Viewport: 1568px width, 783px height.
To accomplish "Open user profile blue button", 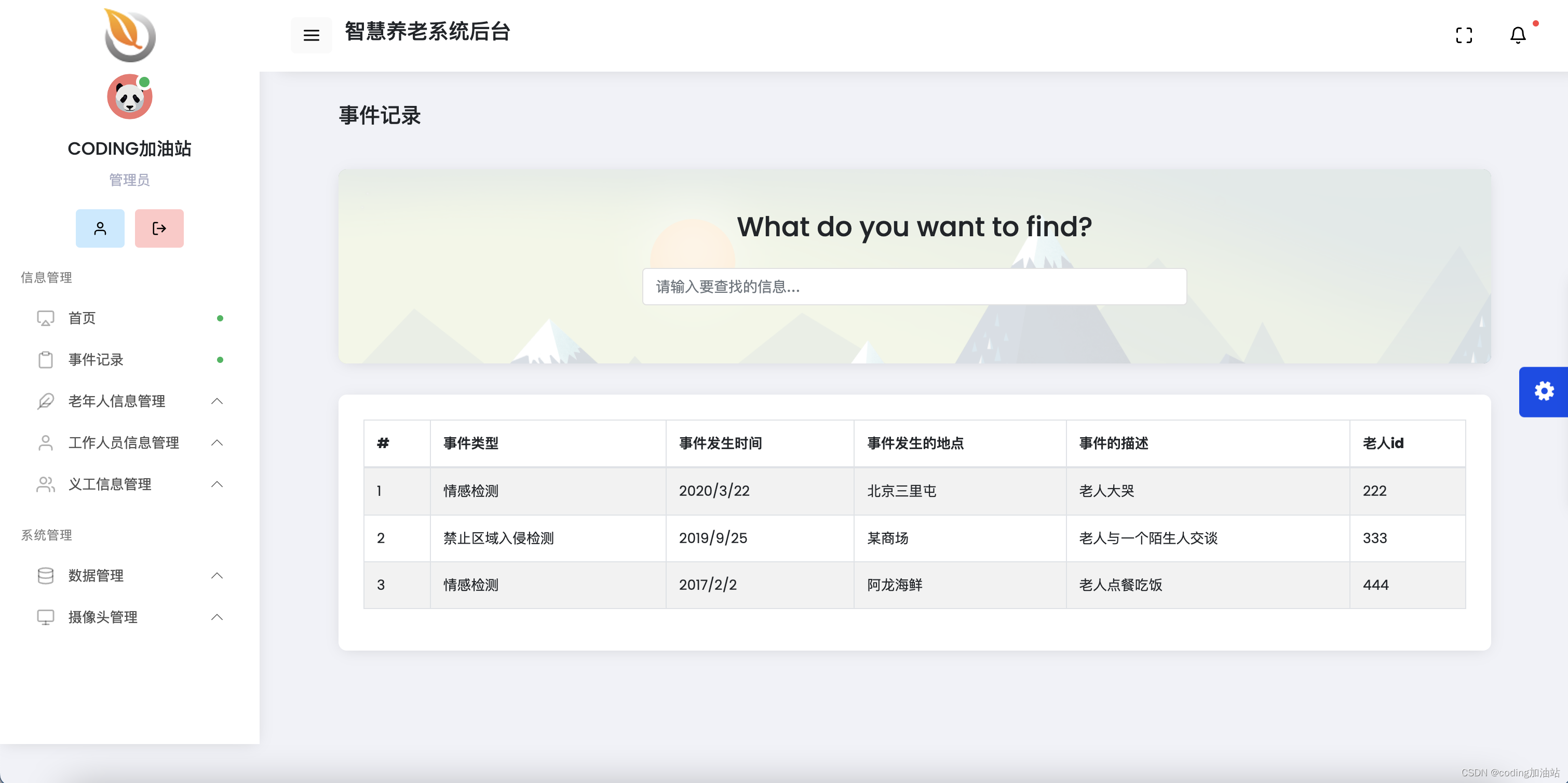I will coord(100,228).
